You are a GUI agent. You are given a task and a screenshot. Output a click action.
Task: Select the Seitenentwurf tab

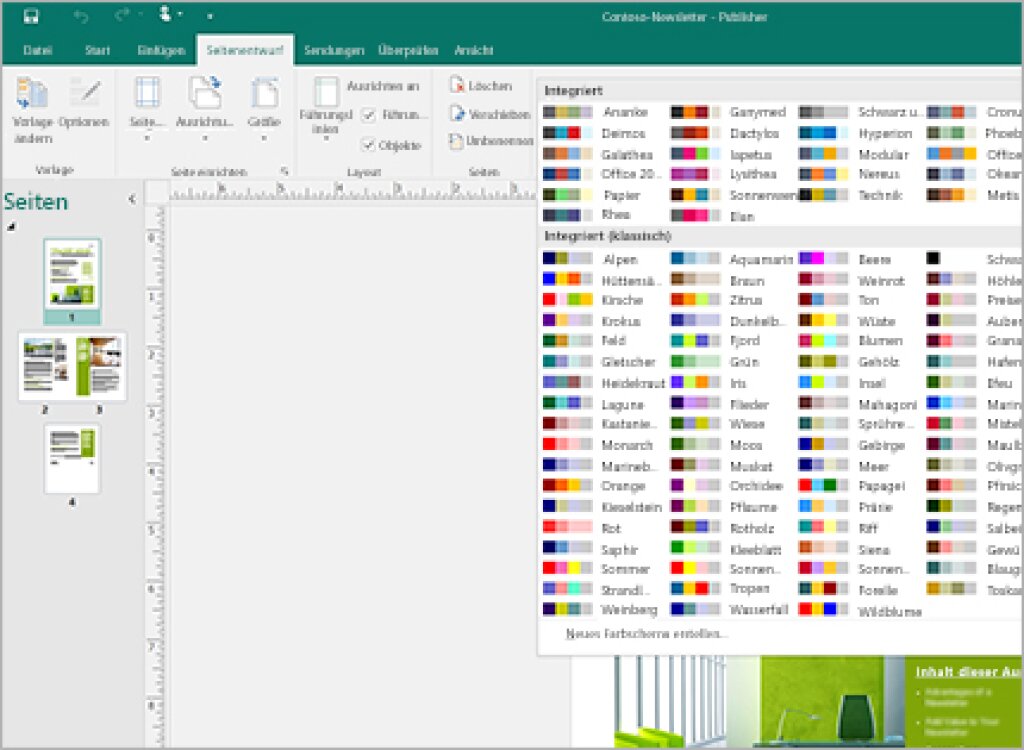[x=245, y=50]
